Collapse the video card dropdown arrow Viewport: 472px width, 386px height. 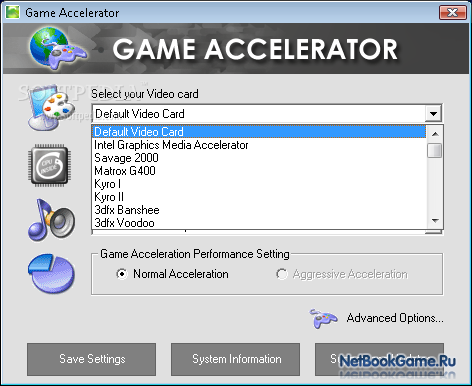tap(433, 114)
